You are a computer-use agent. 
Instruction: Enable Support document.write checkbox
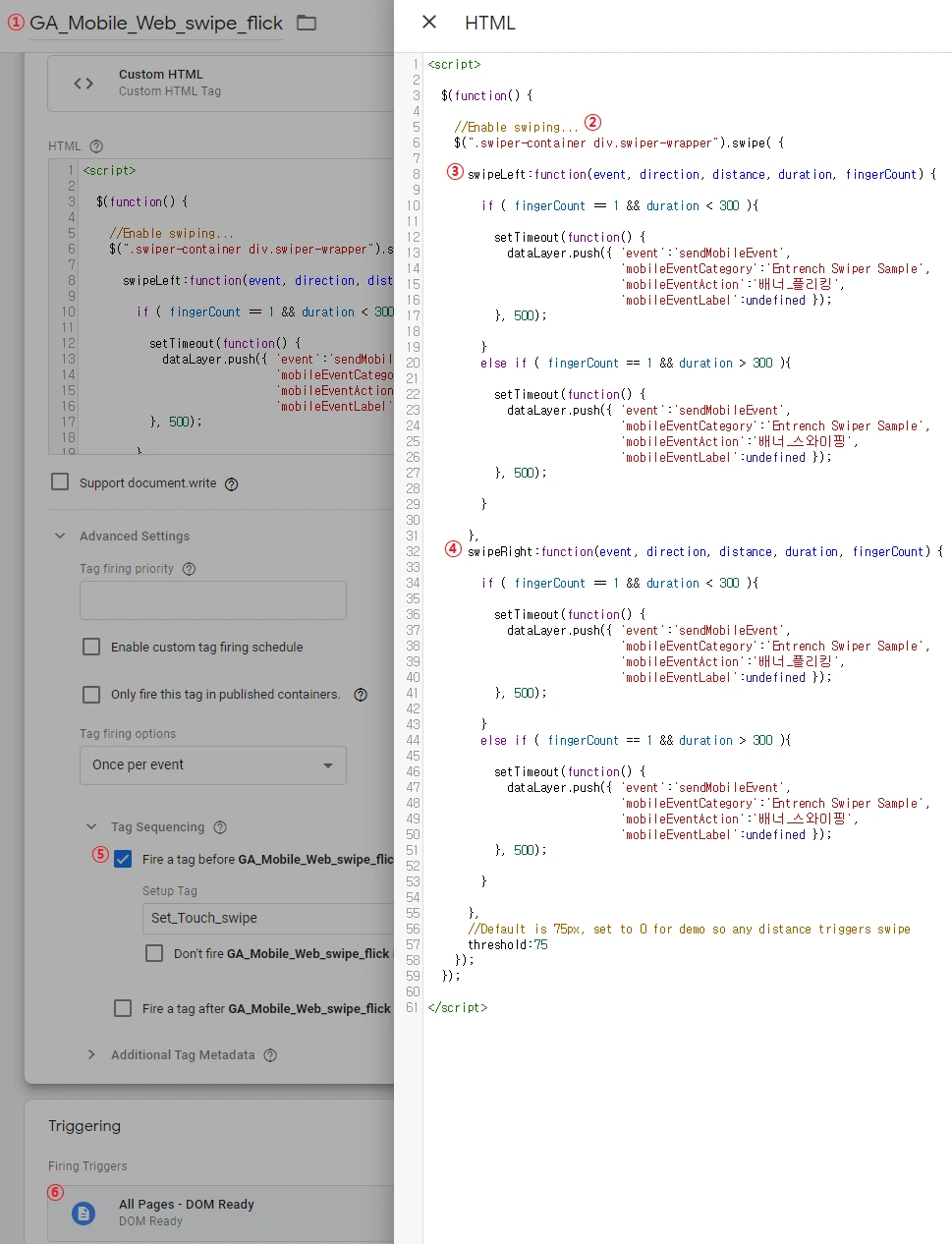pyautogui.click(x=60, y=482)
